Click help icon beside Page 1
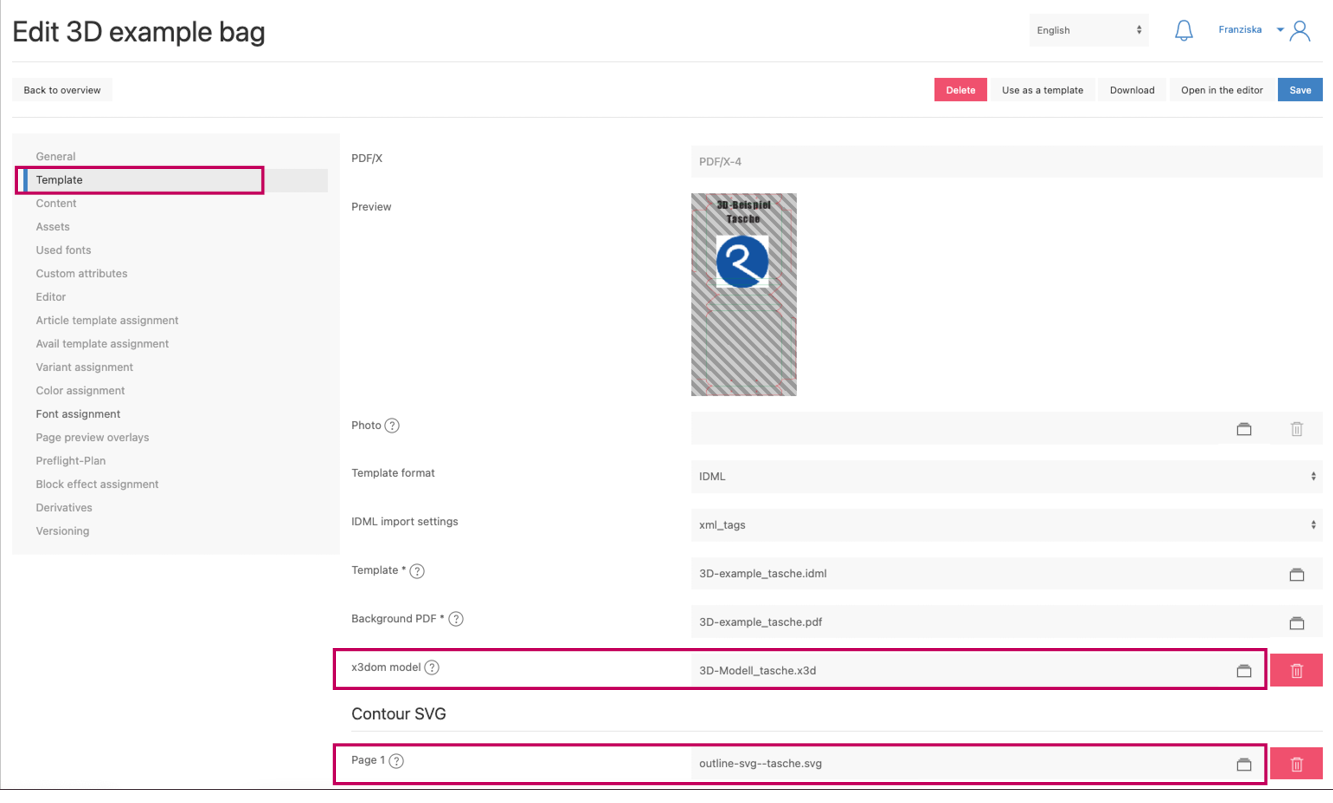This screenshot has width=1333, height=803. point(396,761)
